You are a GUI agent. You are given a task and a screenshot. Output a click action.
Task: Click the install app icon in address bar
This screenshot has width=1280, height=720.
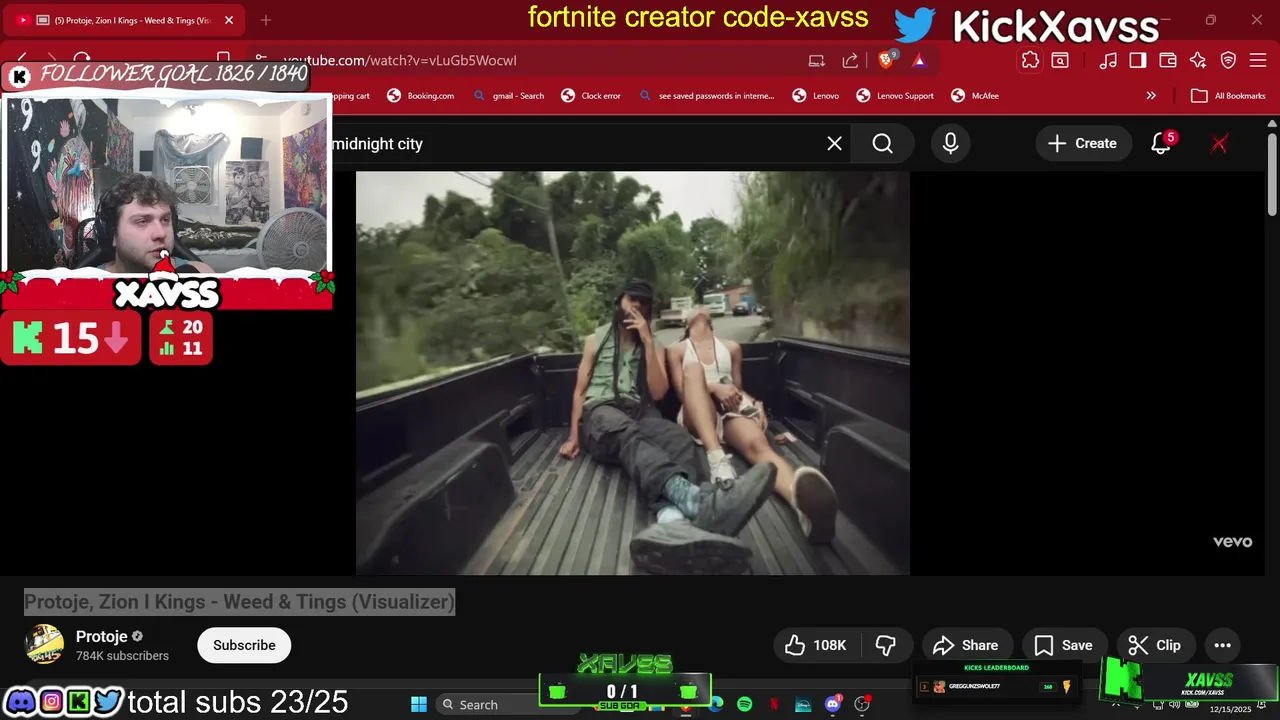click(x=817, y=60)
